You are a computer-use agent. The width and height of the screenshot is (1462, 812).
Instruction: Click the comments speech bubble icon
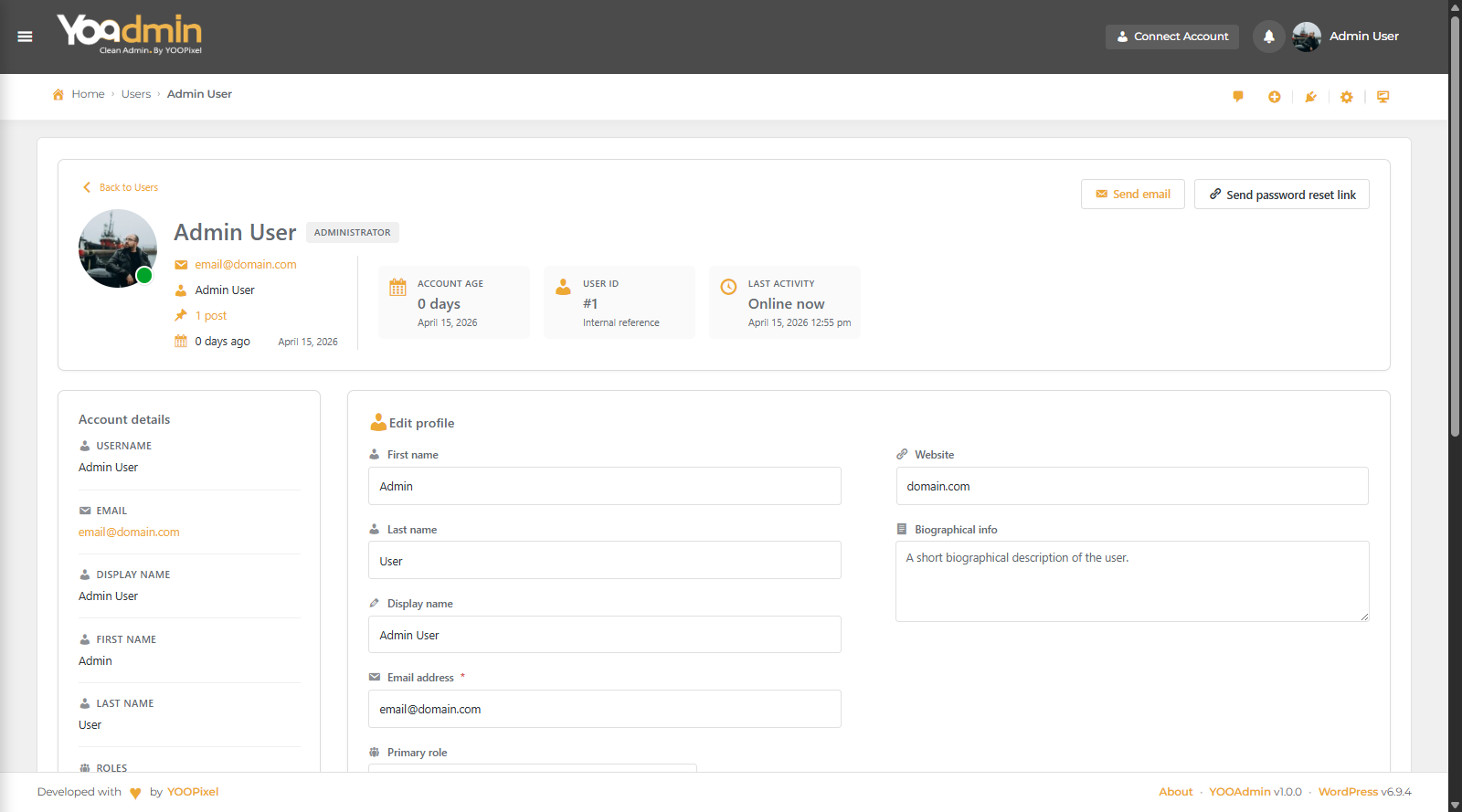tap(1238, 96)
